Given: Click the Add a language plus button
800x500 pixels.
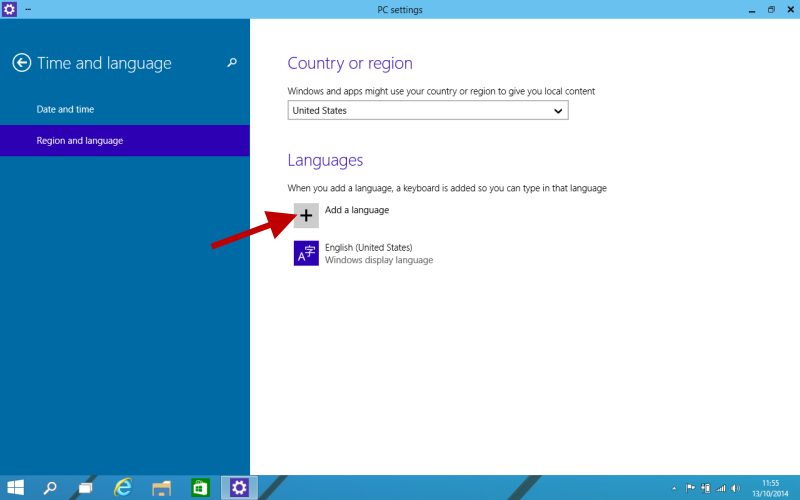Looking at the screenshot, I should [306, 215].
